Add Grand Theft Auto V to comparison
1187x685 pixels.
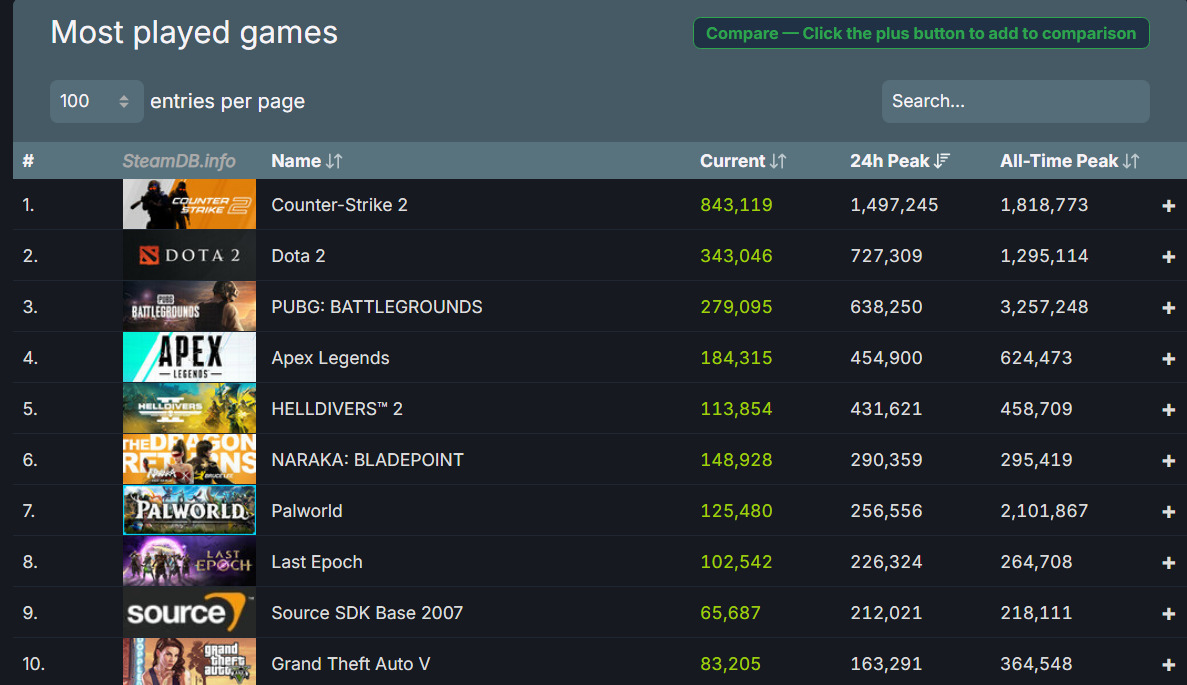tap(1168, 665)
